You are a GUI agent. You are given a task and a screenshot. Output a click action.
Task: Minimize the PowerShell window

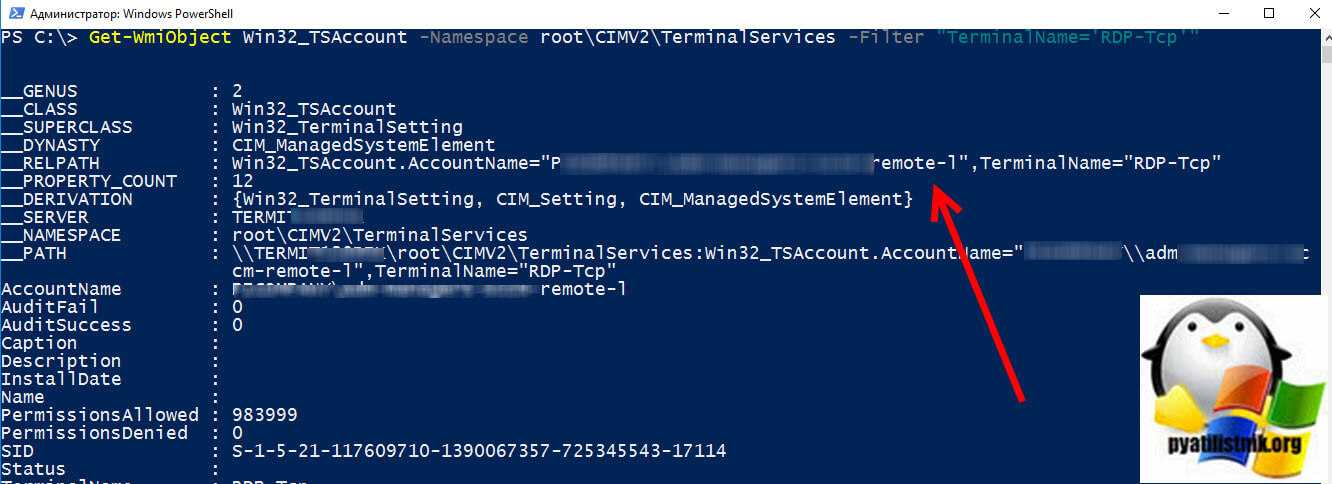pyautogui.click(x=1223, y=13)
